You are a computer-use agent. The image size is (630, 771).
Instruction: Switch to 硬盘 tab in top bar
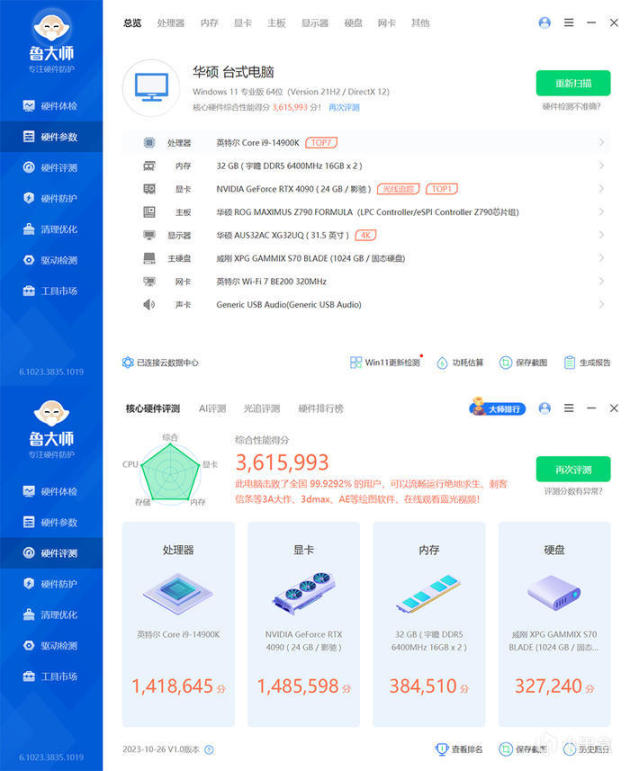point(353,23)
